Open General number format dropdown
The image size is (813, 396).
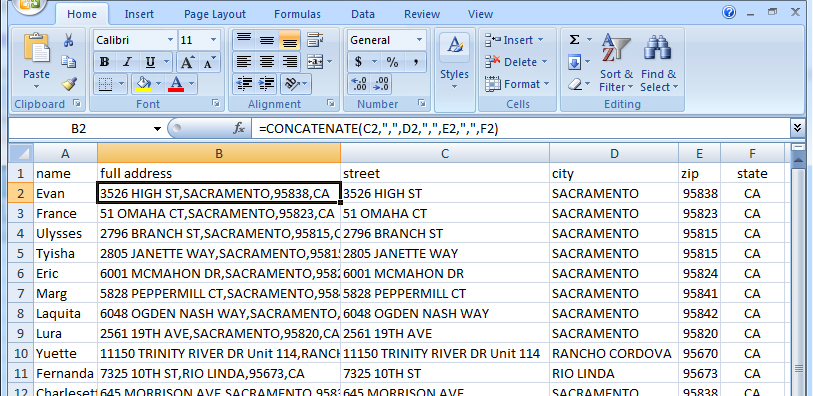[x=419, y=40]
